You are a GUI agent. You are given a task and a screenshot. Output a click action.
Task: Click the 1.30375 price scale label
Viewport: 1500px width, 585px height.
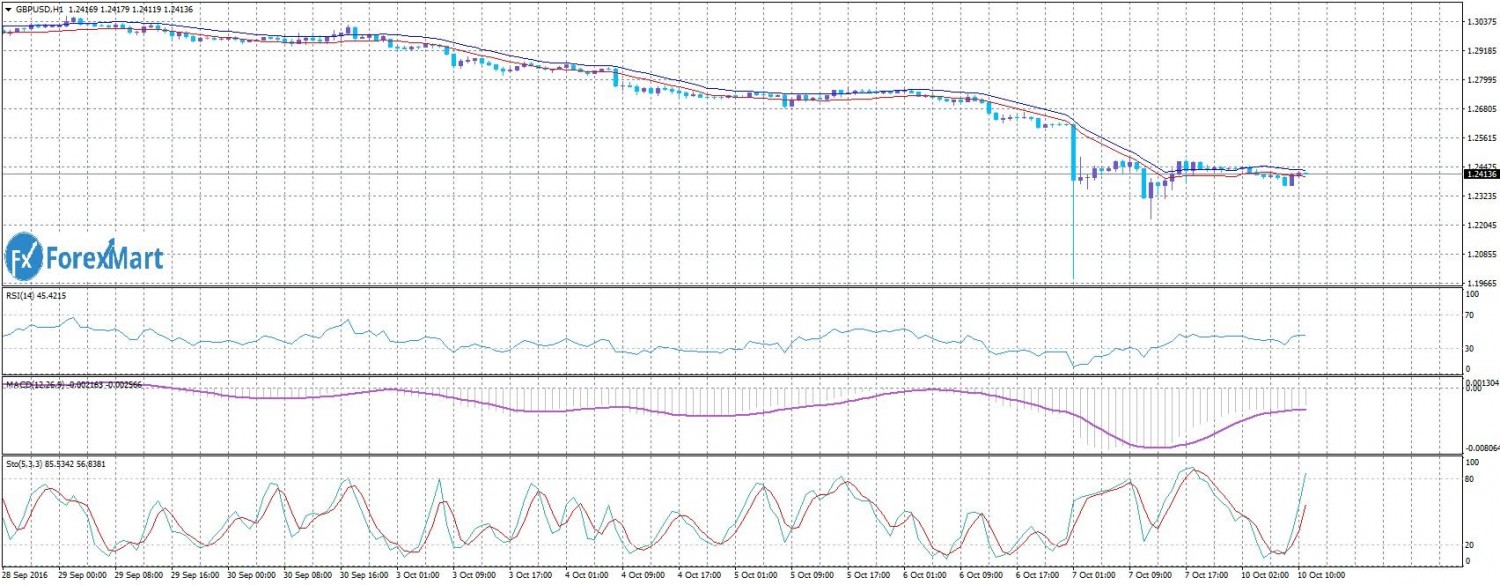(1480, 21)
